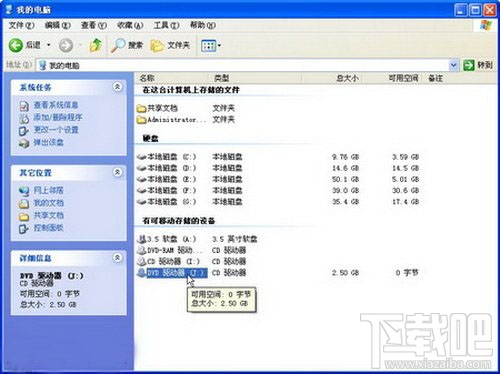Open 网上邻居 link
500x374 pixels.
(x=48, y=190)
